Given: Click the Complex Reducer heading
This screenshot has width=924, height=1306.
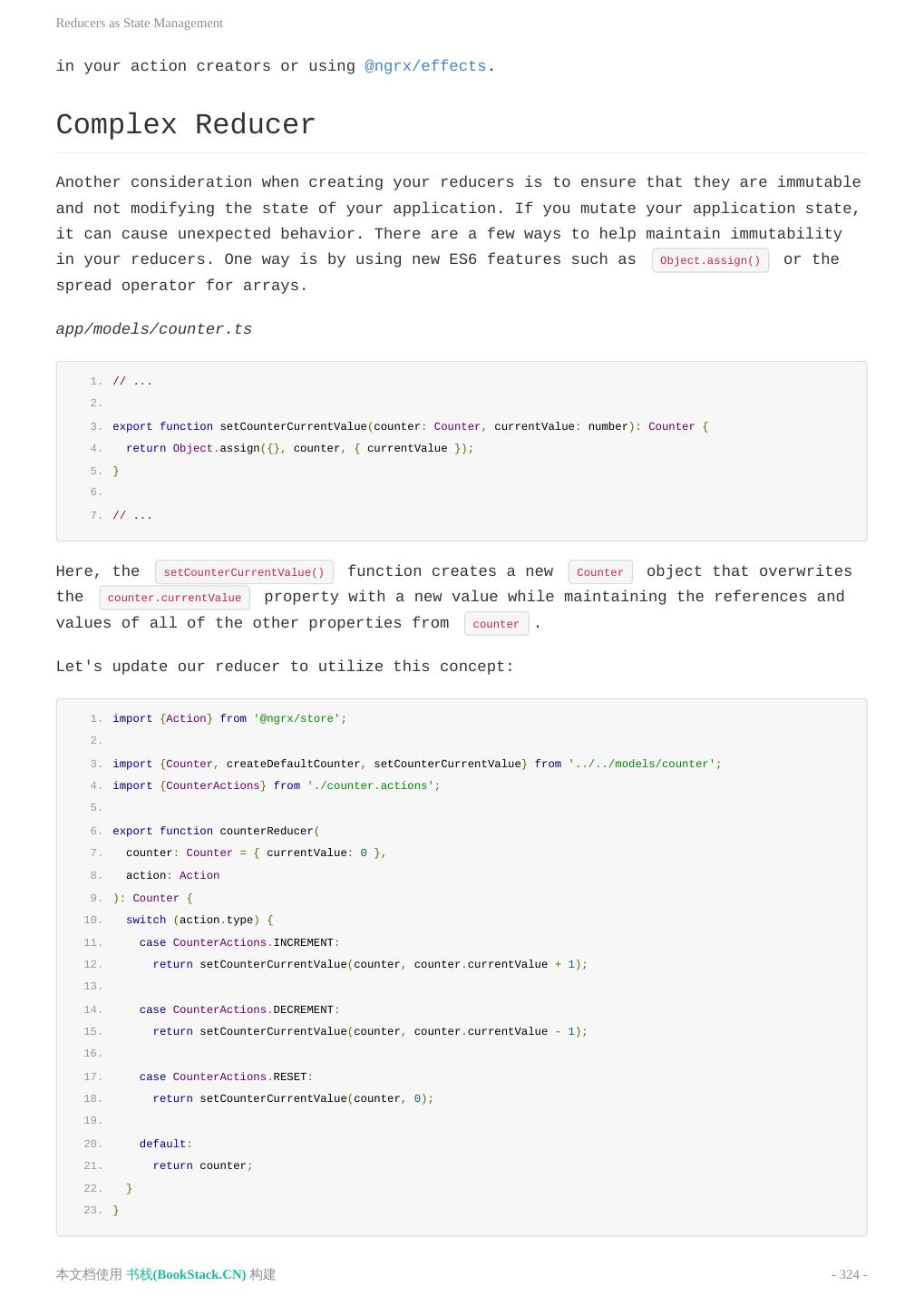Looking at the screenshot, I should pyautogui.click(x=186, y=124).
